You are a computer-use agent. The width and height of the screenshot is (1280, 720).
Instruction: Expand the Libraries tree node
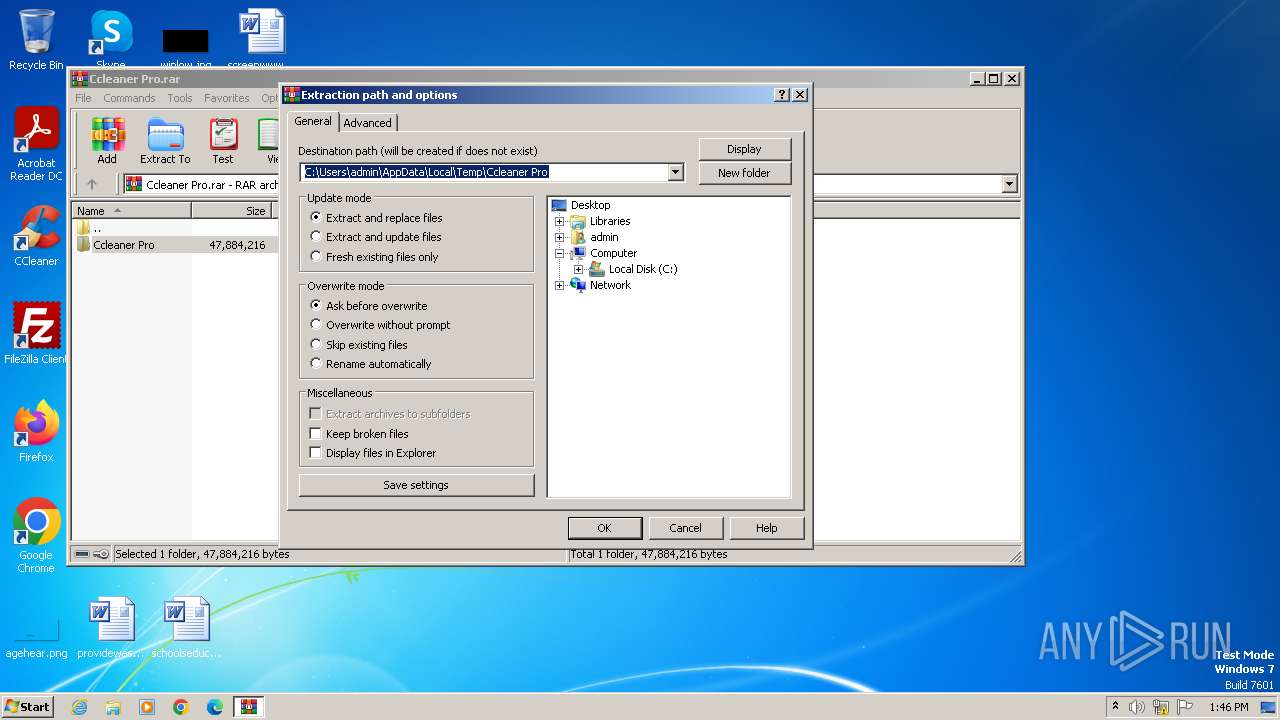pos(559,221)
